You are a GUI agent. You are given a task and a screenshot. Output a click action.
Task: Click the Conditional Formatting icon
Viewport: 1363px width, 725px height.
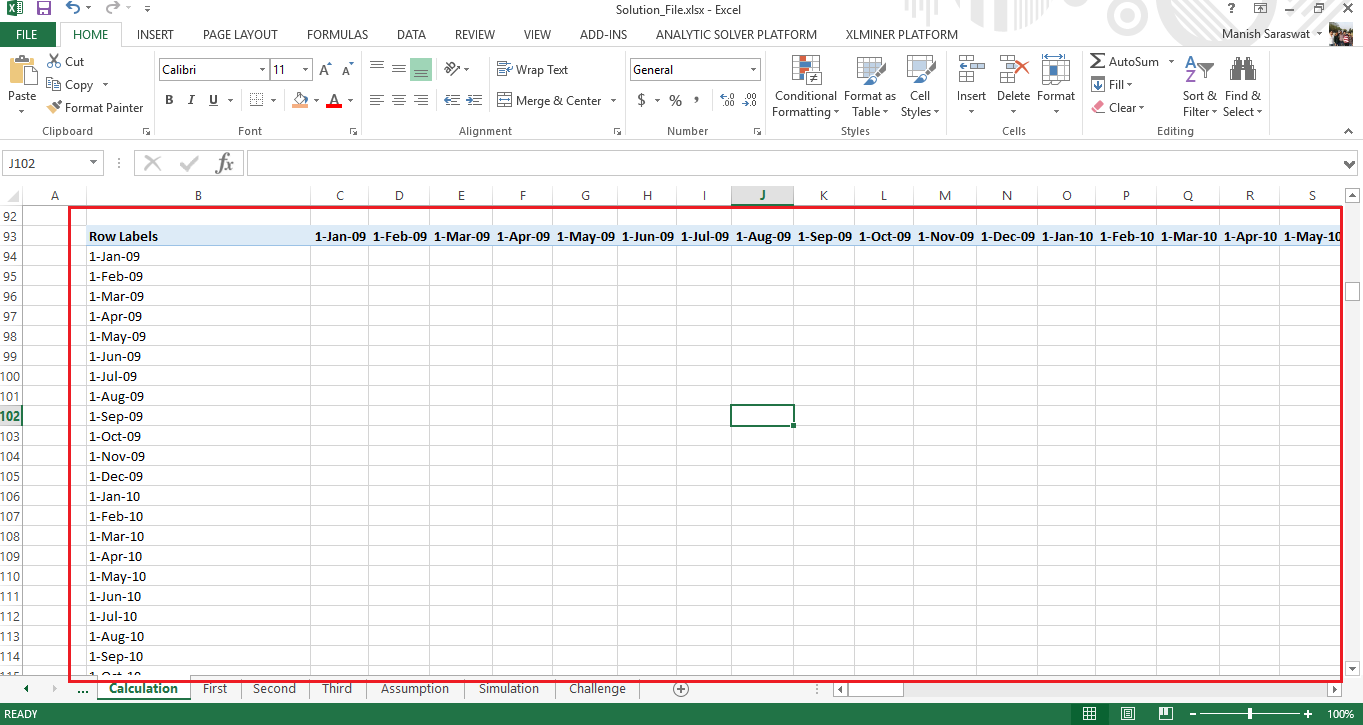tap(805, 72)
